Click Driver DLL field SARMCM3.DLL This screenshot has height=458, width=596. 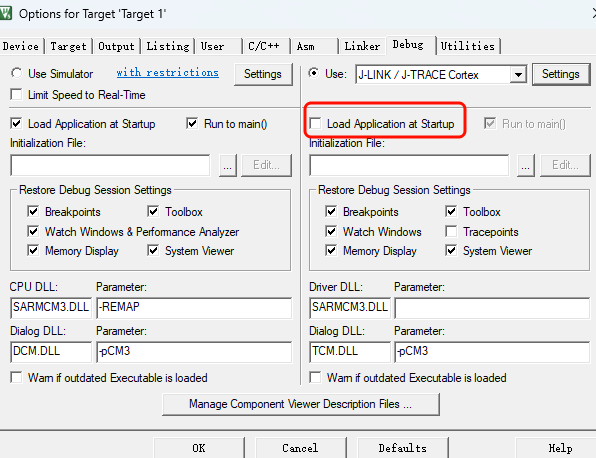pyautogui.click(x=350, y=307)
